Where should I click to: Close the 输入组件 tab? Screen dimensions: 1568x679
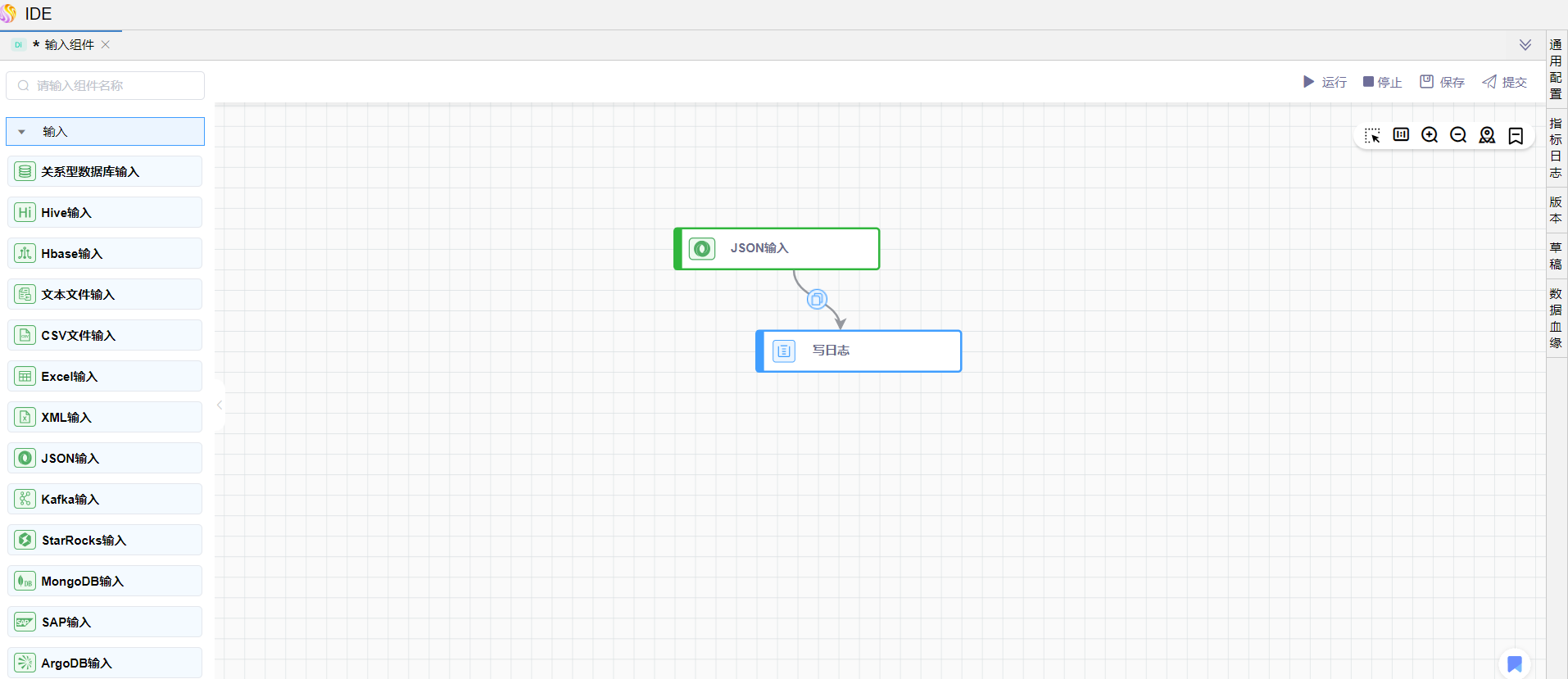point(106,45)
